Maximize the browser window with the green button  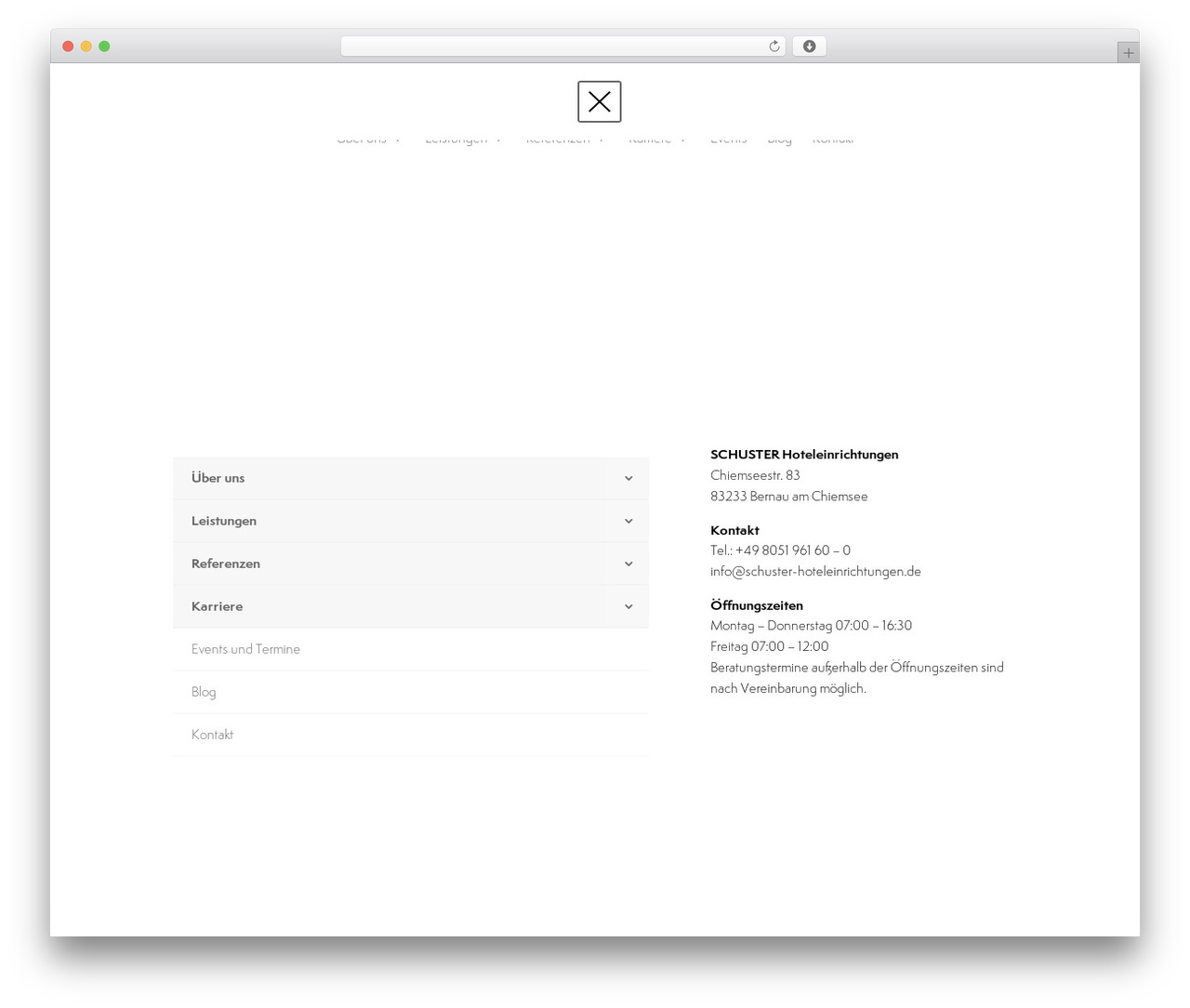pos(104,46)
